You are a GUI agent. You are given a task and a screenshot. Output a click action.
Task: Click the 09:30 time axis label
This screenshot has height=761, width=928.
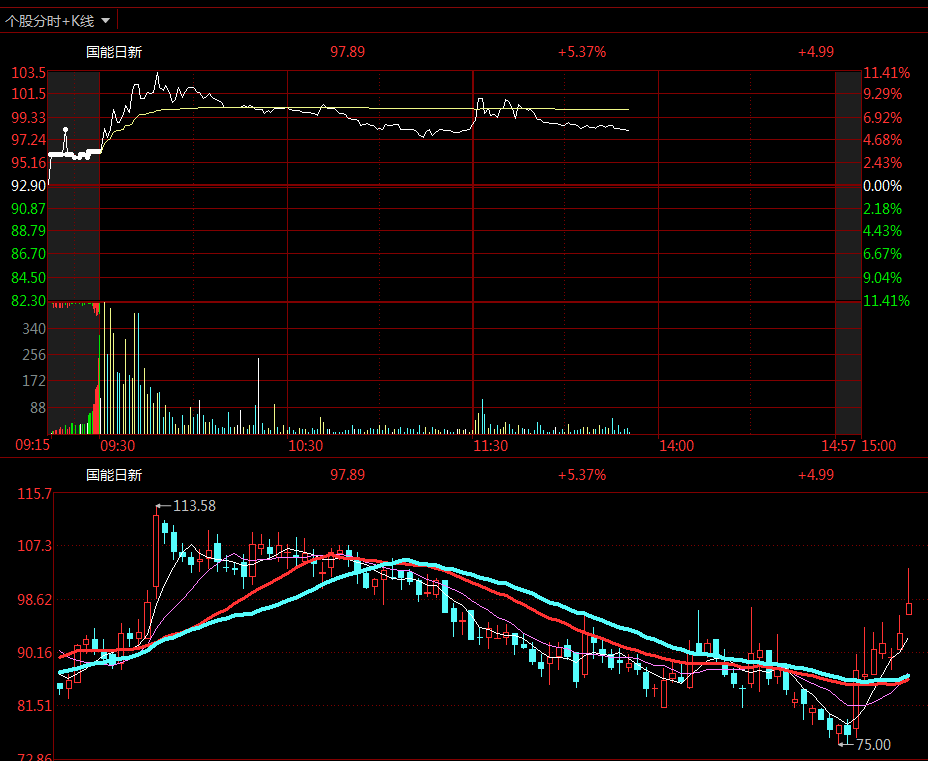(118, 446)
